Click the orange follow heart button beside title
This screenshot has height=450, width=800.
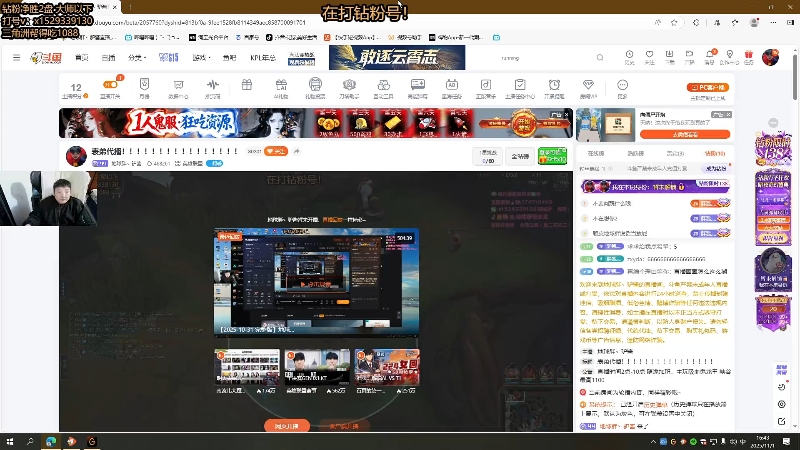276,151
